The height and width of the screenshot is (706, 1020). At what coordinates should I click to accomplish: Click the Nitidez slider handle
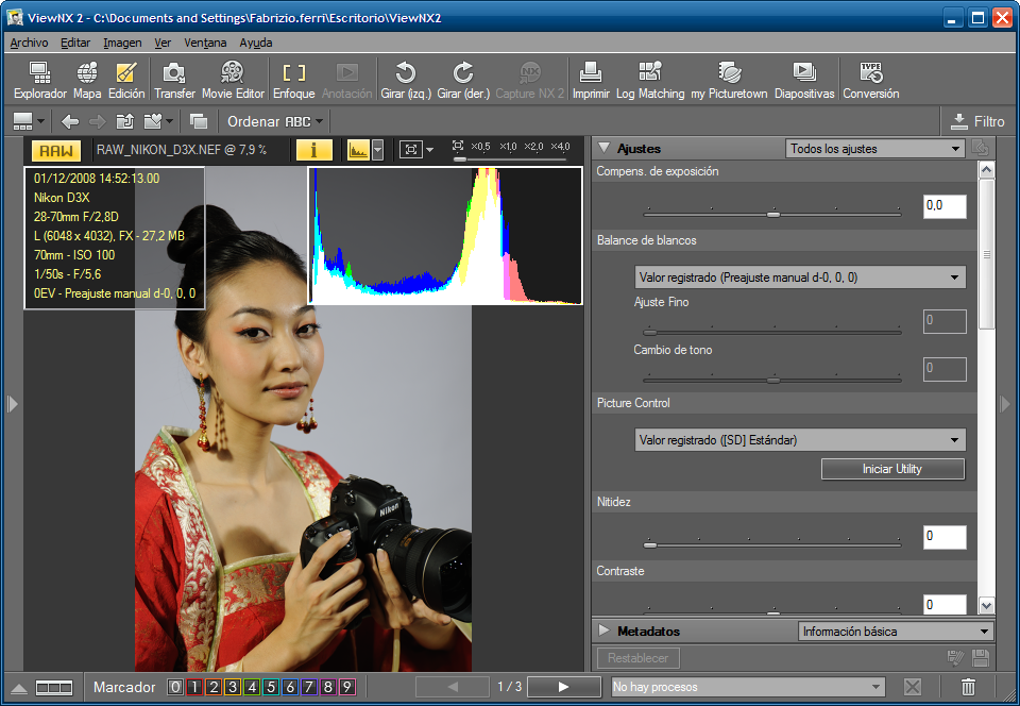point(650,545)
